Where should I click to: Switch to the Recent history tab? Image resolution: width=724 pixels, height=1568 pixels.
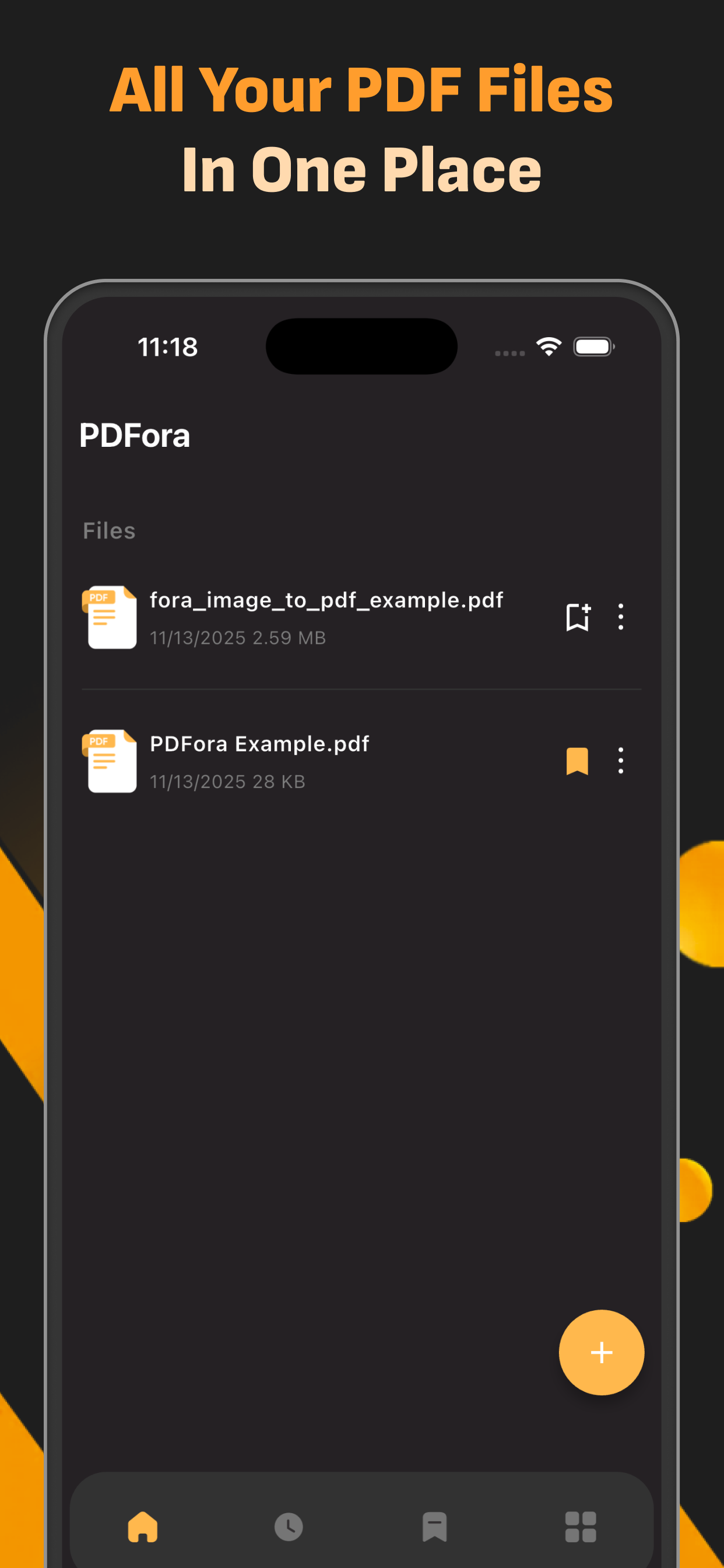[x=289, y=1527]
